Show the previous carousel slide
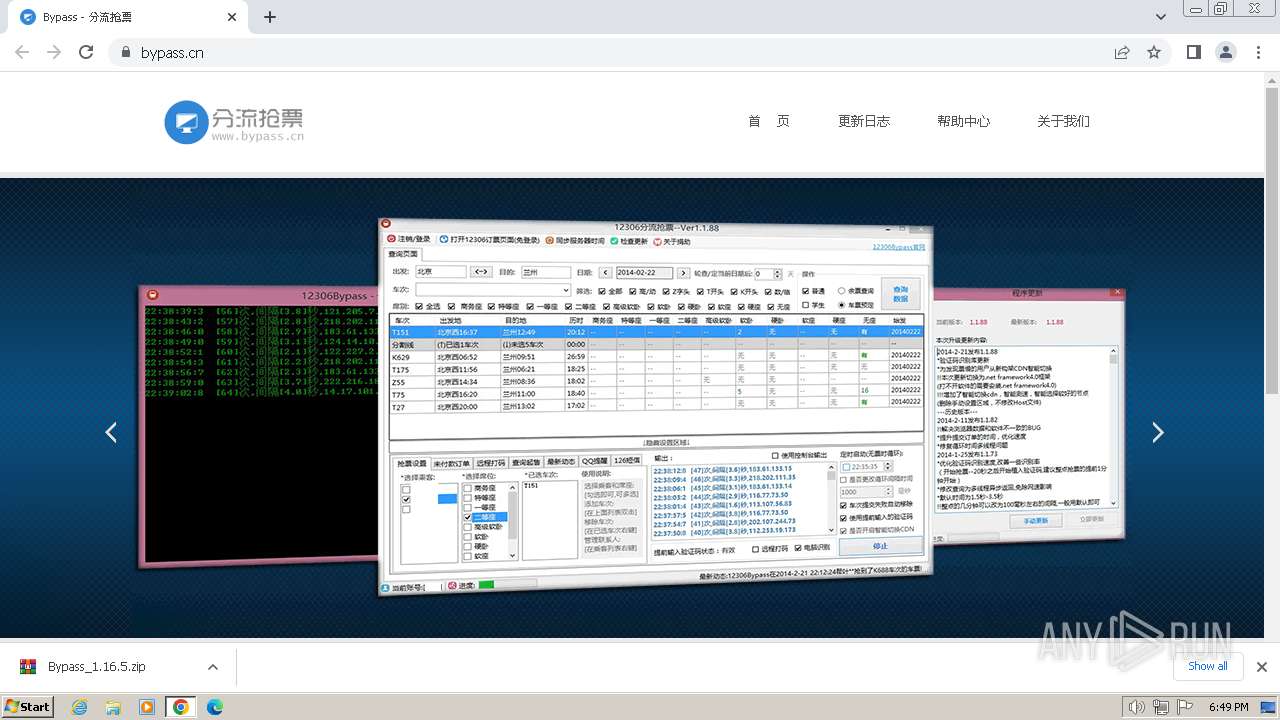This screenshot has height=720, width=1280. (111, 432)
